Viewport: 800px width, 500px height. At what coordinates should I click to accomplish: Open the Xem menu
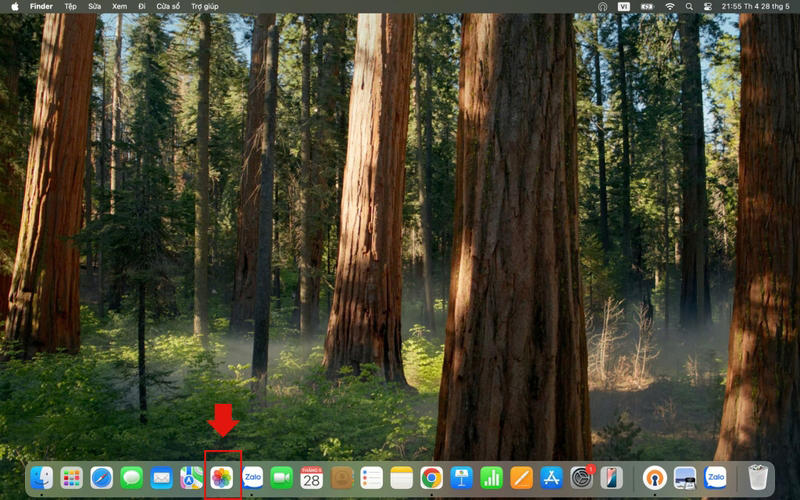[119, 7]
